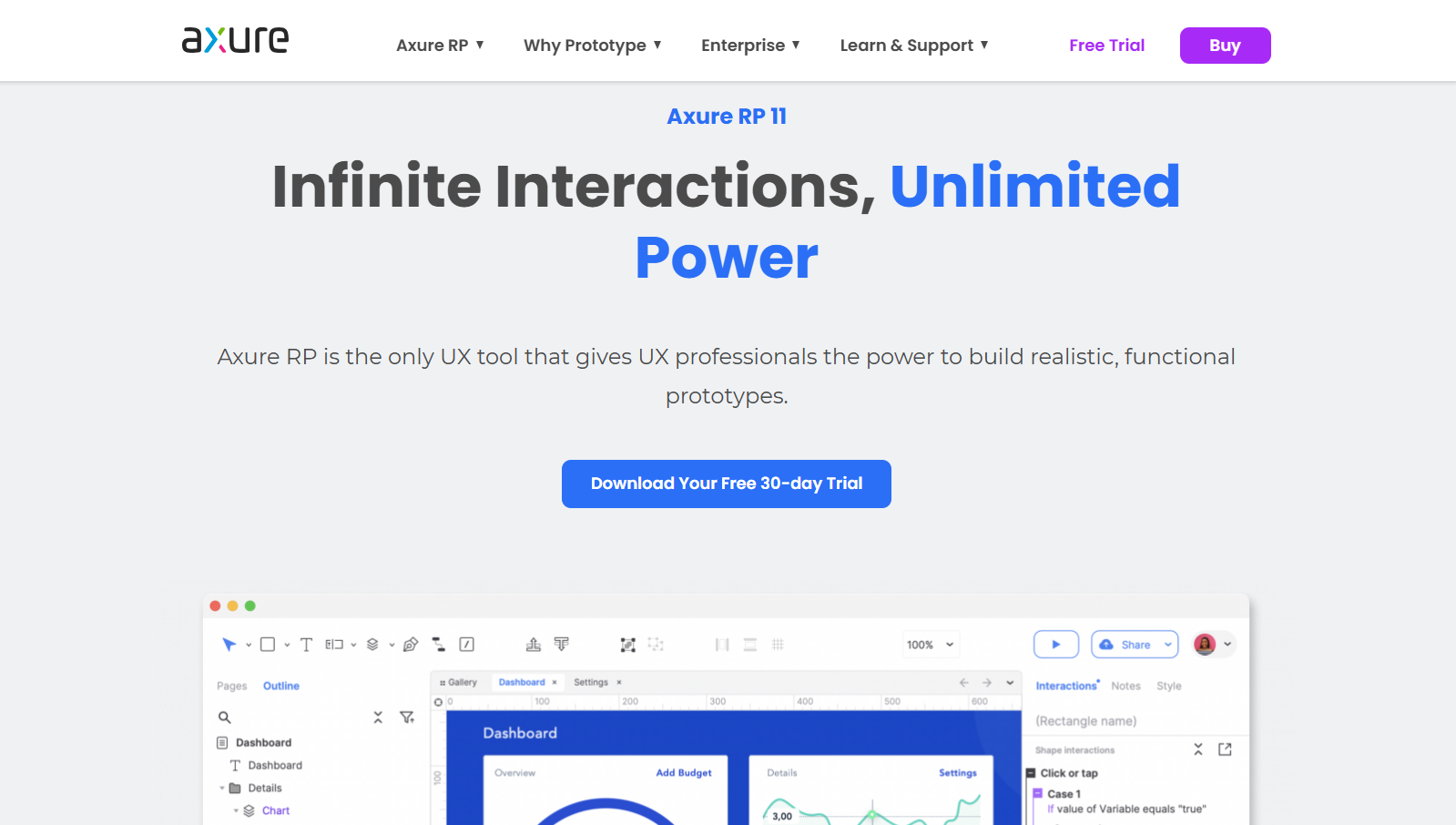
Task: Collapse all shape interactions icon
Action: tap(1198, 749)
